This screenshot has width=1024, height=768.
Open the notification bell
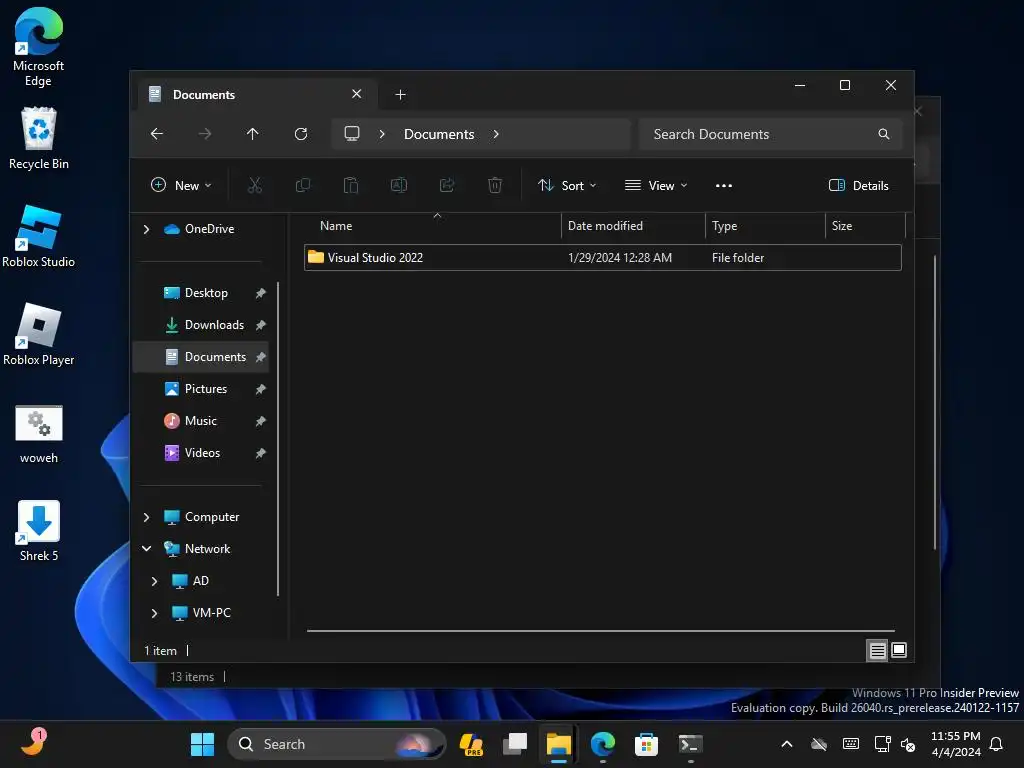point(997,744)
